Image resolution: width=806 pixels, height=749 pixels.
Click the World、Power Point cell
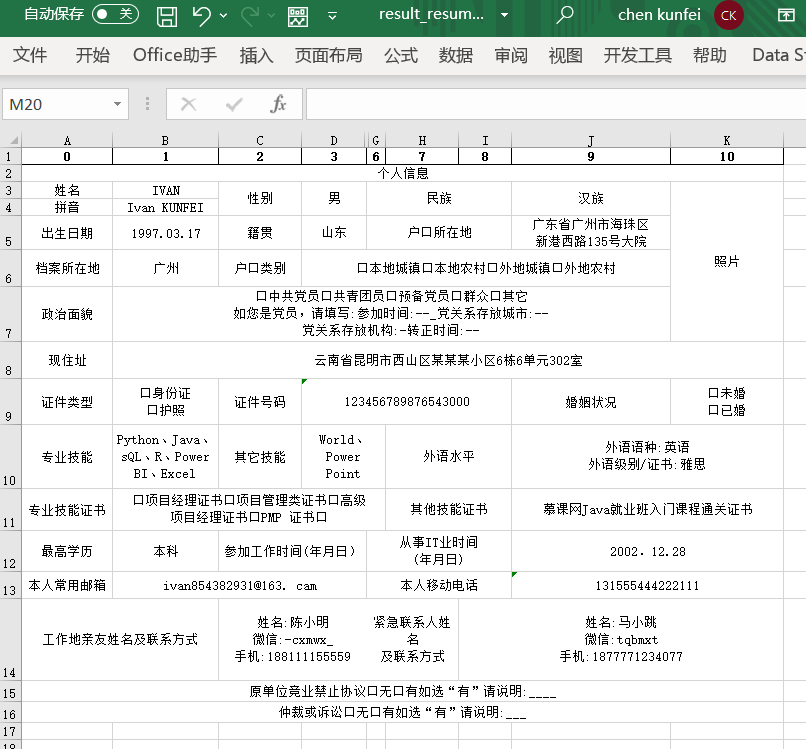click(343, 456)
